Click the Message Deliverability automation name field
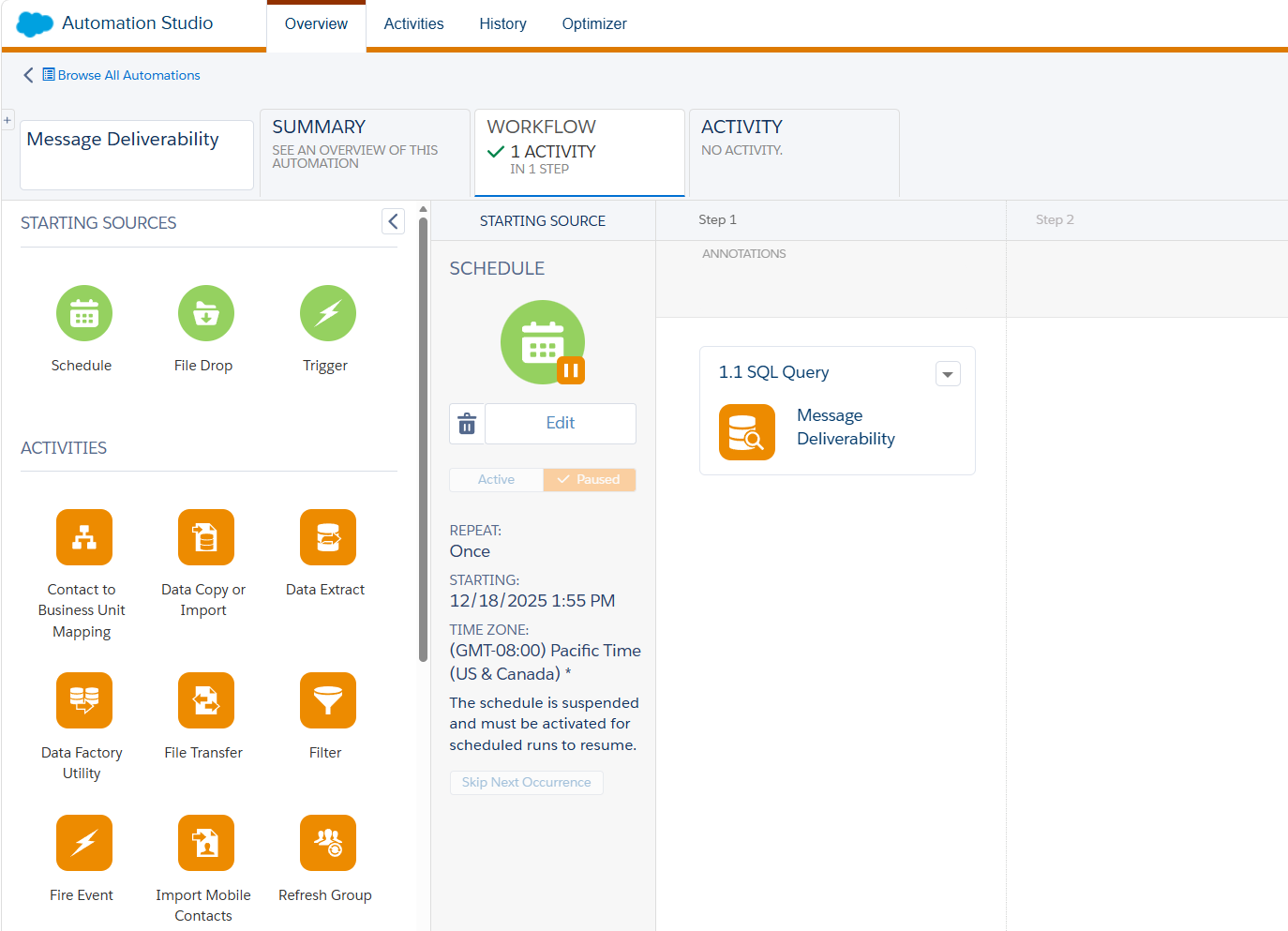1288x931 pixels. [137, 155]
